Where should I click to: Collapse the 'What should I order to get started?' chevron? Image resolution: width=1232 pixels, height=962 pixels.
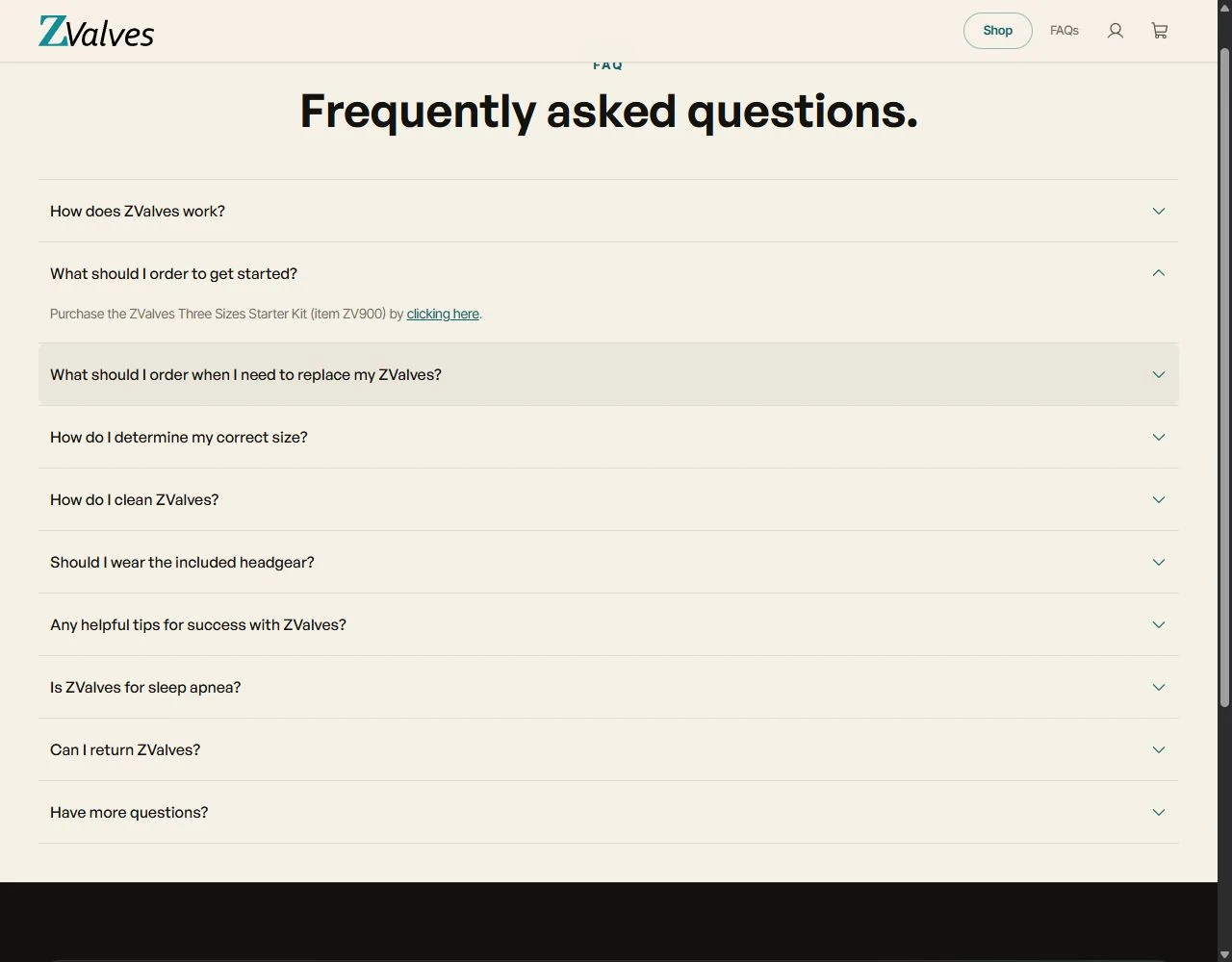tap(1159, 273)
